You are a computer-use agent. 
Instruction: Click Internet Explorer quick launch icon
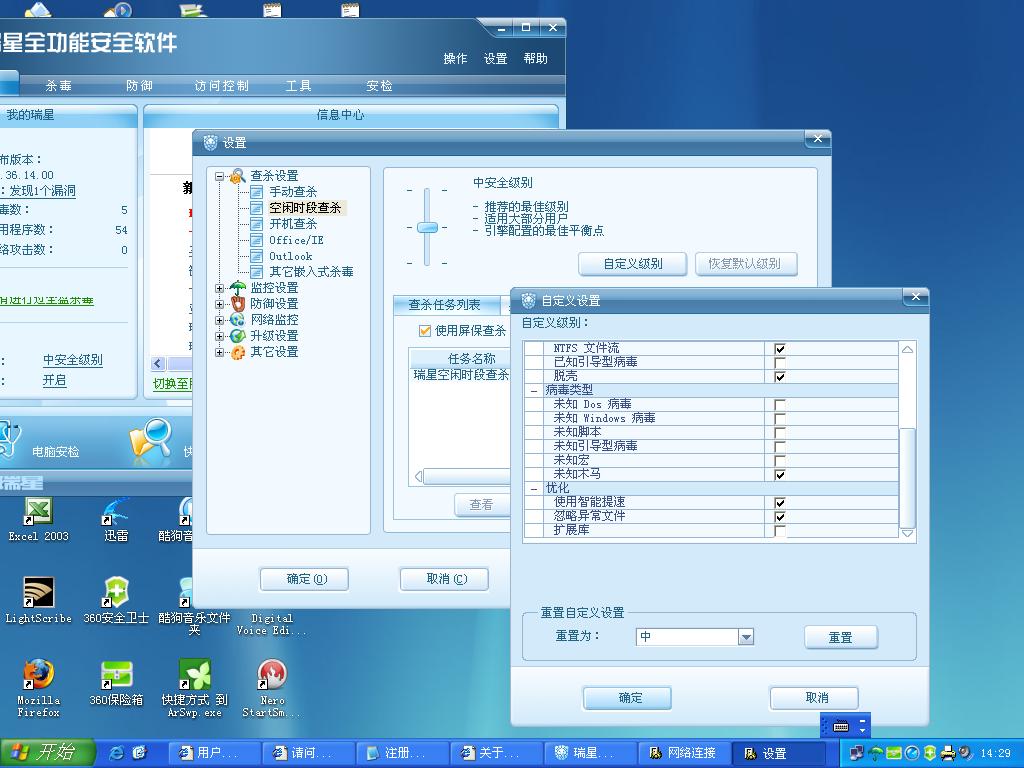117,753
